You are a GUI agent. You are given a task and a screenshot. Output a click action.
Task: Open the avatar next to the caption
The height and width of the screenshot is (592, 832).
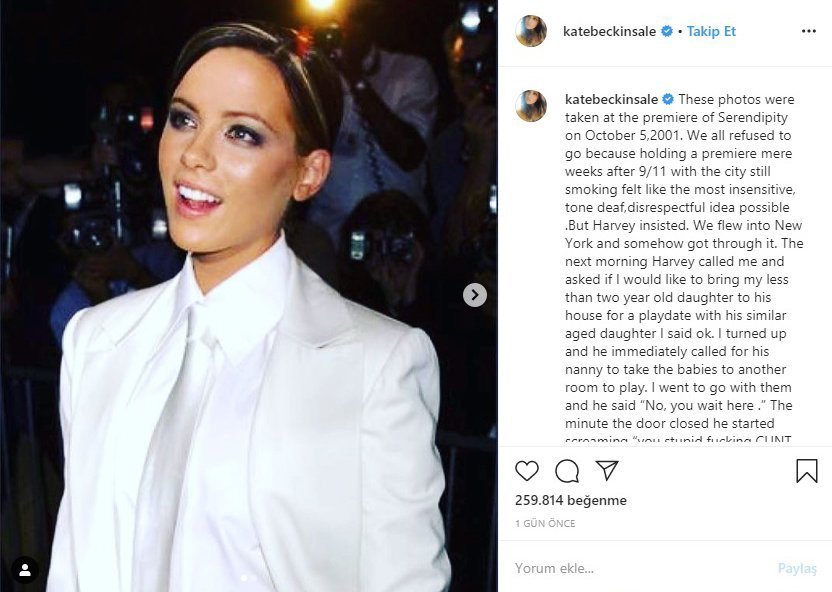coord(531,106)
